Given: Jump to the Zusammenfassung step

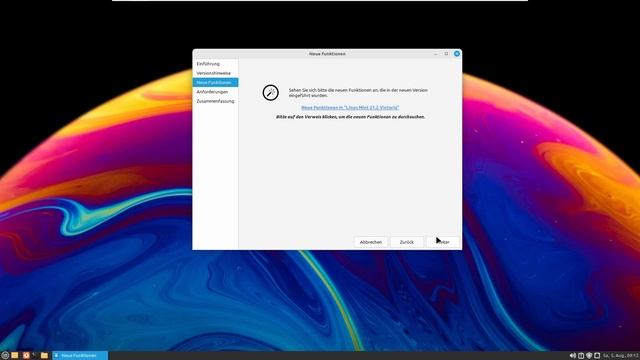Looking at the screenshot, I should (x=215, y=101).
